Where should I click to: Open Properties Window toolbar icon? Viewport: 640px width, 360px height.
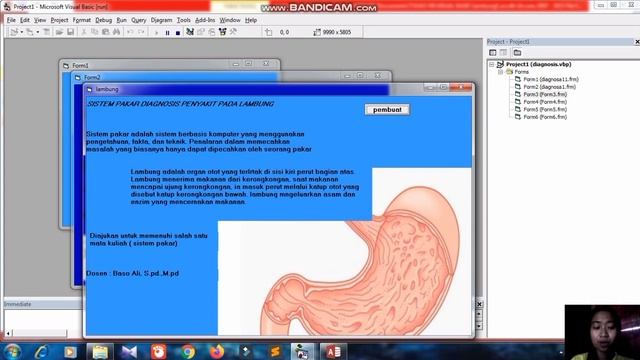[201, 32]
